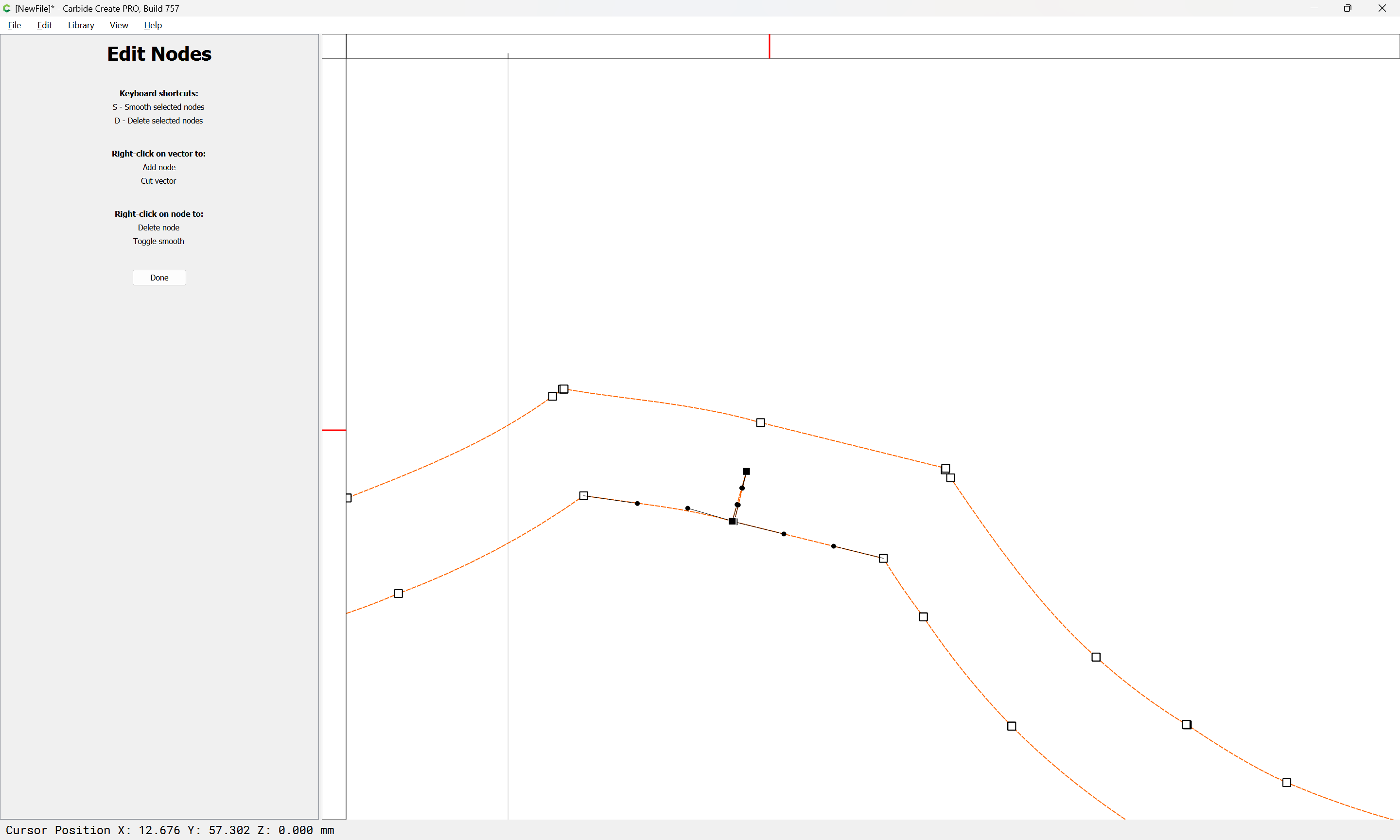Click the 'Cursor Position' status bar text
The width and height of the screenshot is (1400, 840).
[x=170, y=830]
